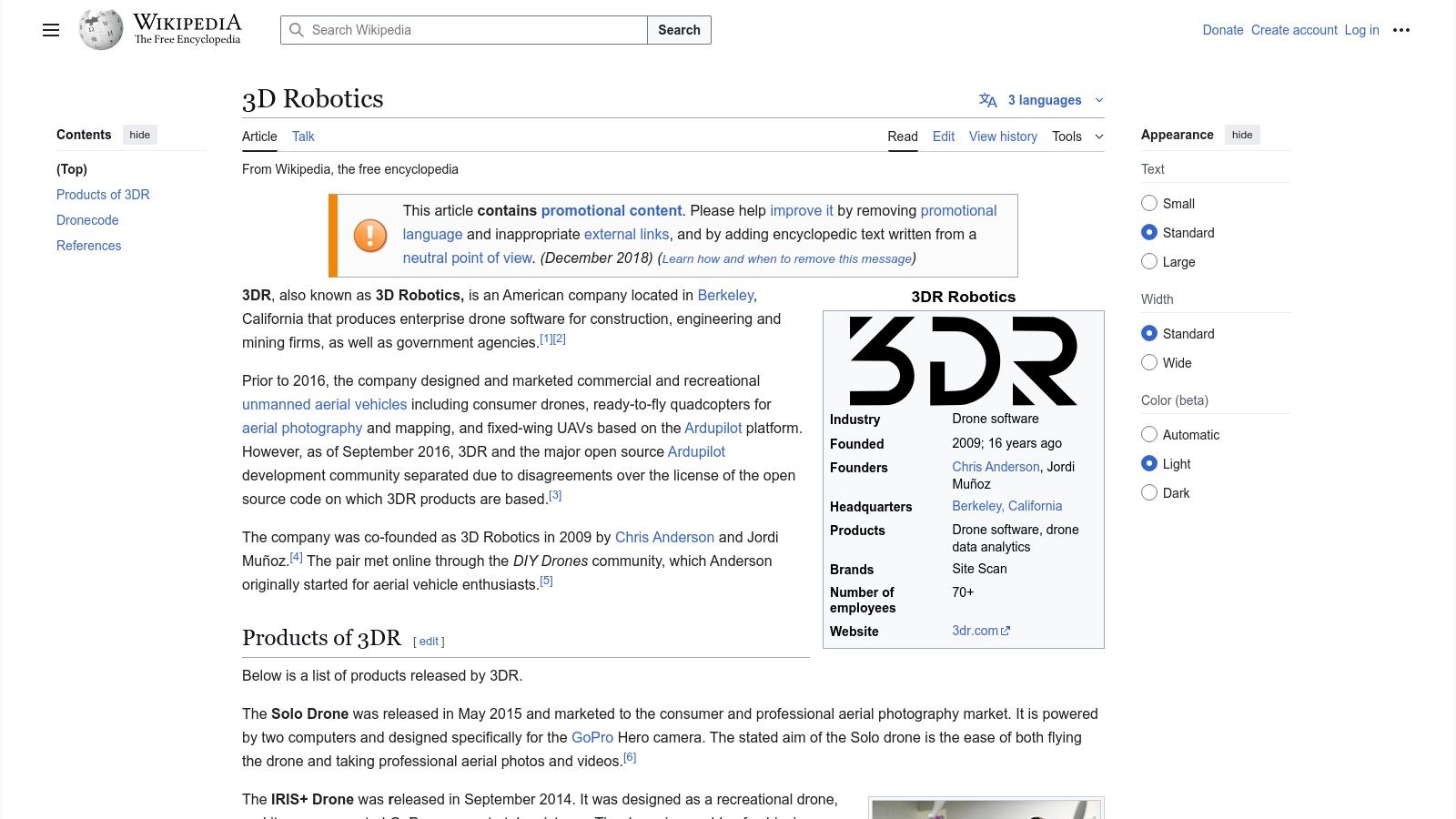
Task: Select the Read tab
Action: click(903, 136)
